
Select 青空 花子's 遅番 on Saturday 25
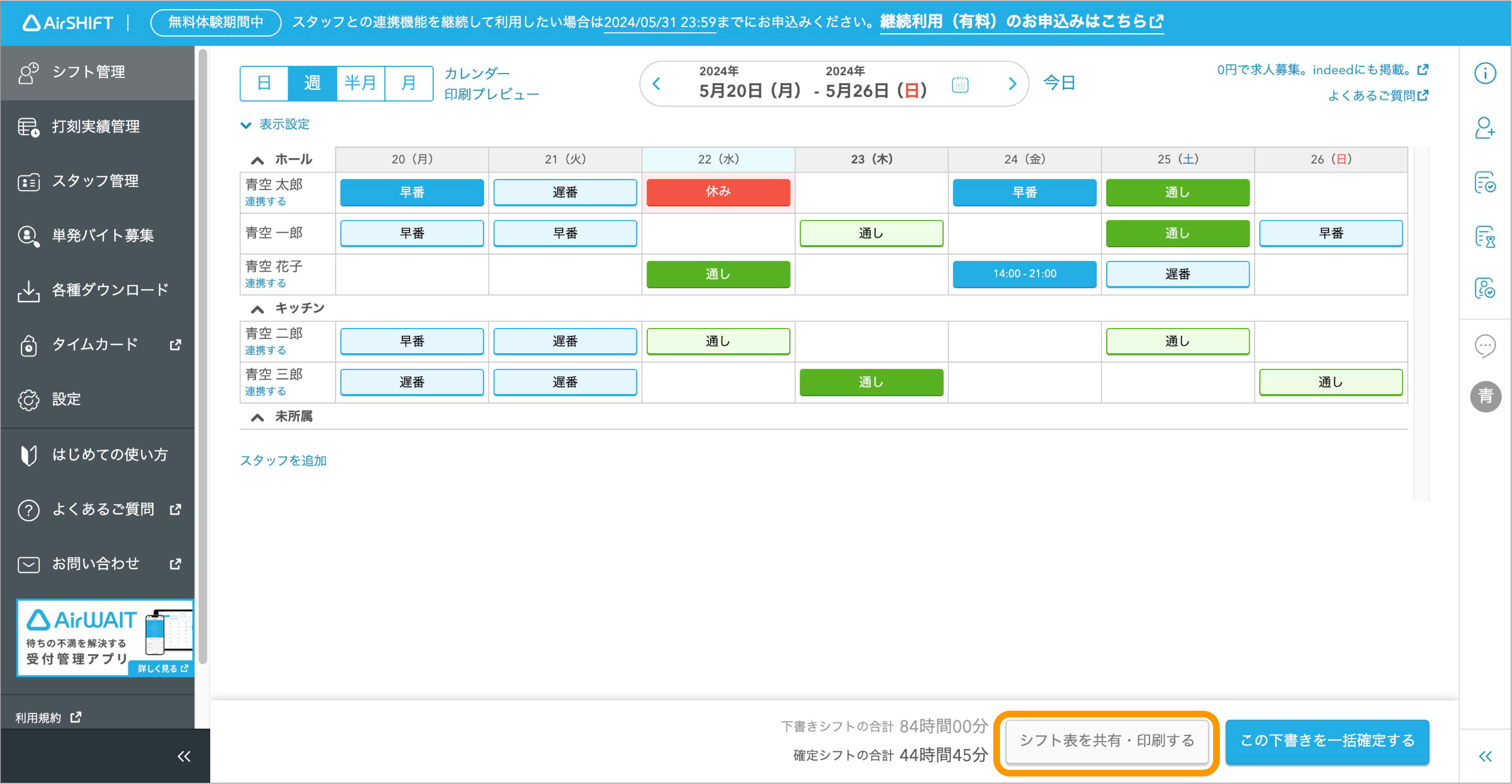click(1177, 274)
